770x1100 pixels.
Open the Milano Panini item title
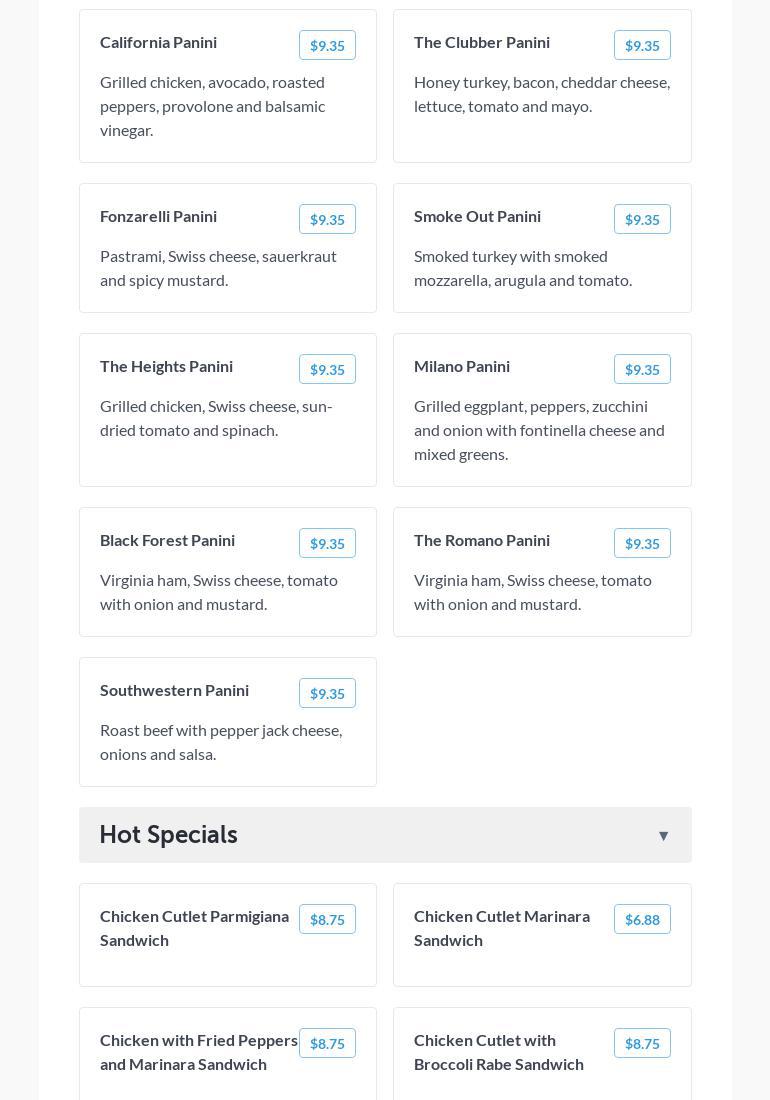(462, 366)
